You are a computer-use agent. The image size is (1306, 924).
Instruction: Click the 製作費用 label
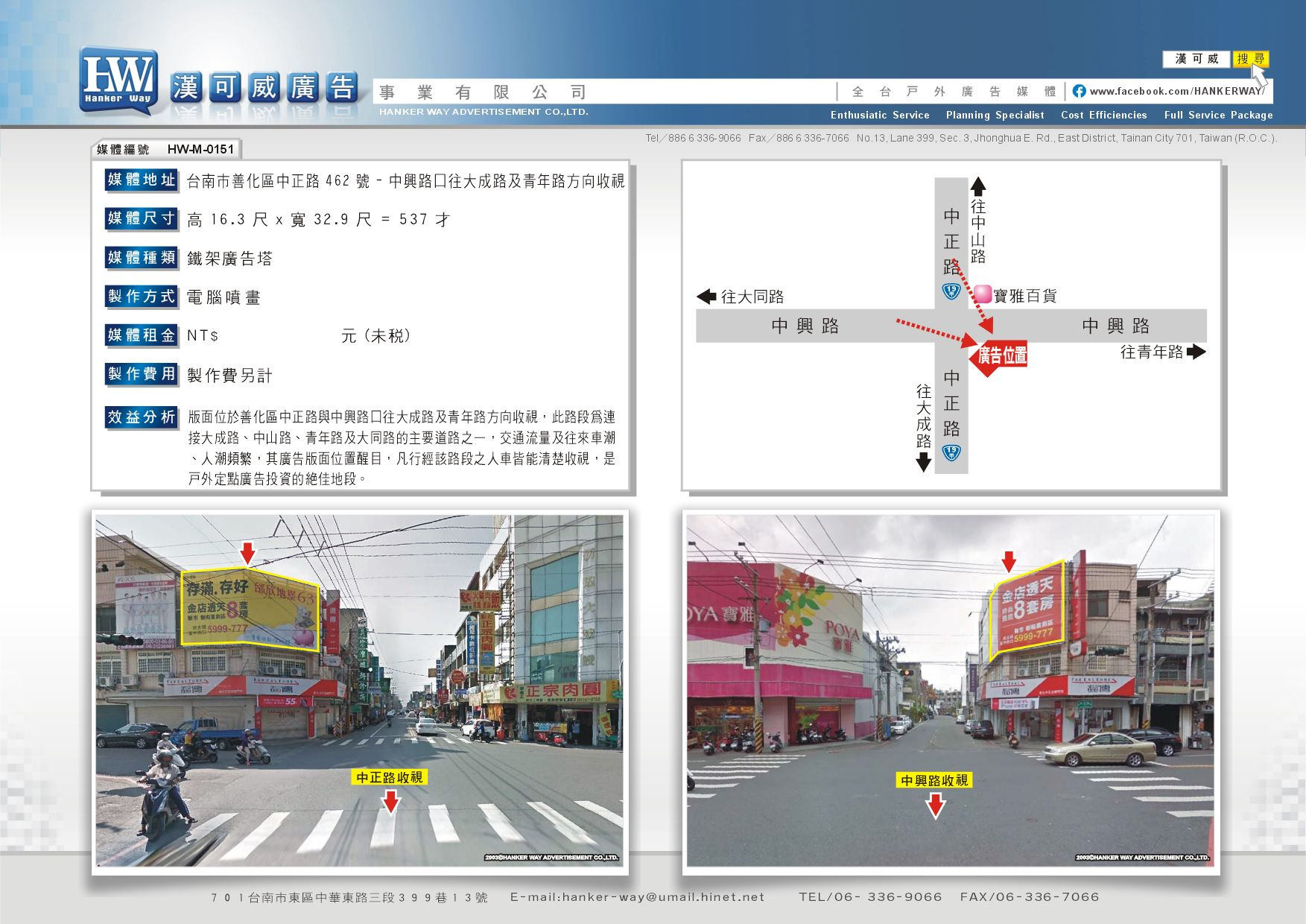(x=141, y=374)
